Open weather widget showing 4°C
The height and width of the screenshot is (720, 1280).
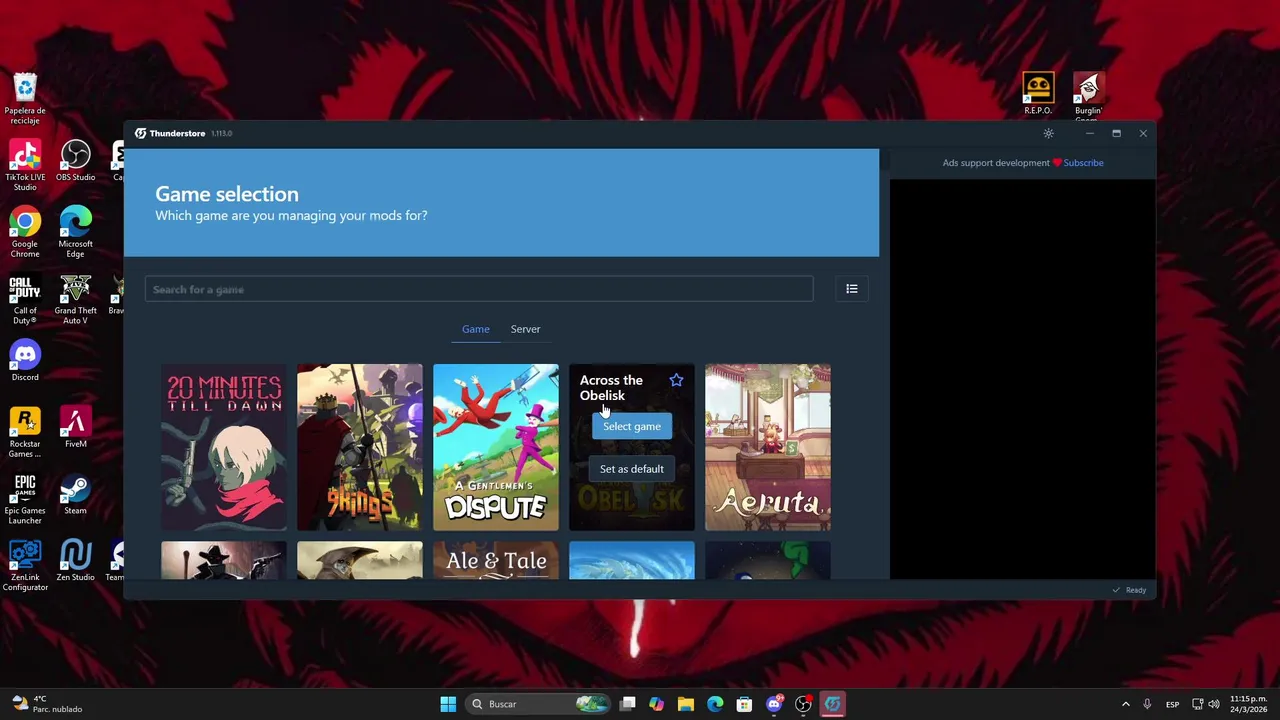(x=45, y=704)
